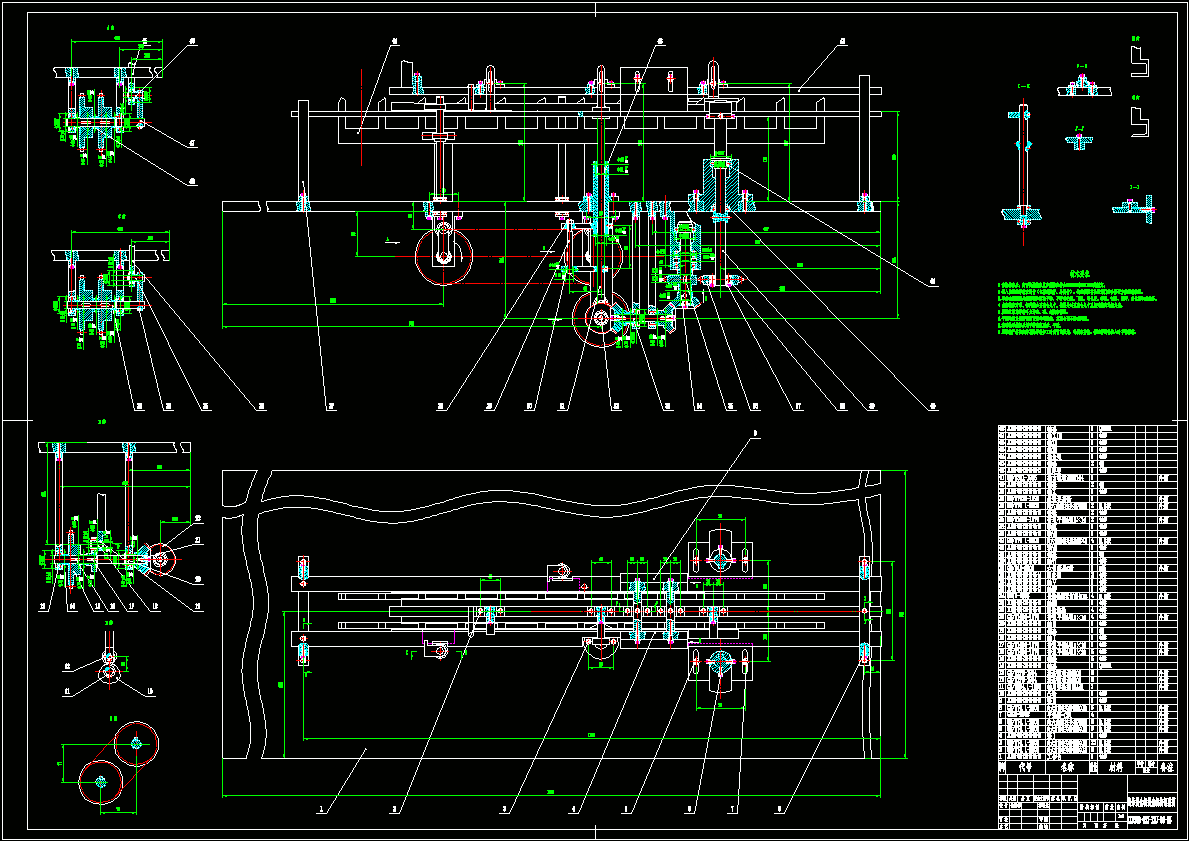
Task: Select balloon number 4 below the plan view
Action: (x=573, y=811)
